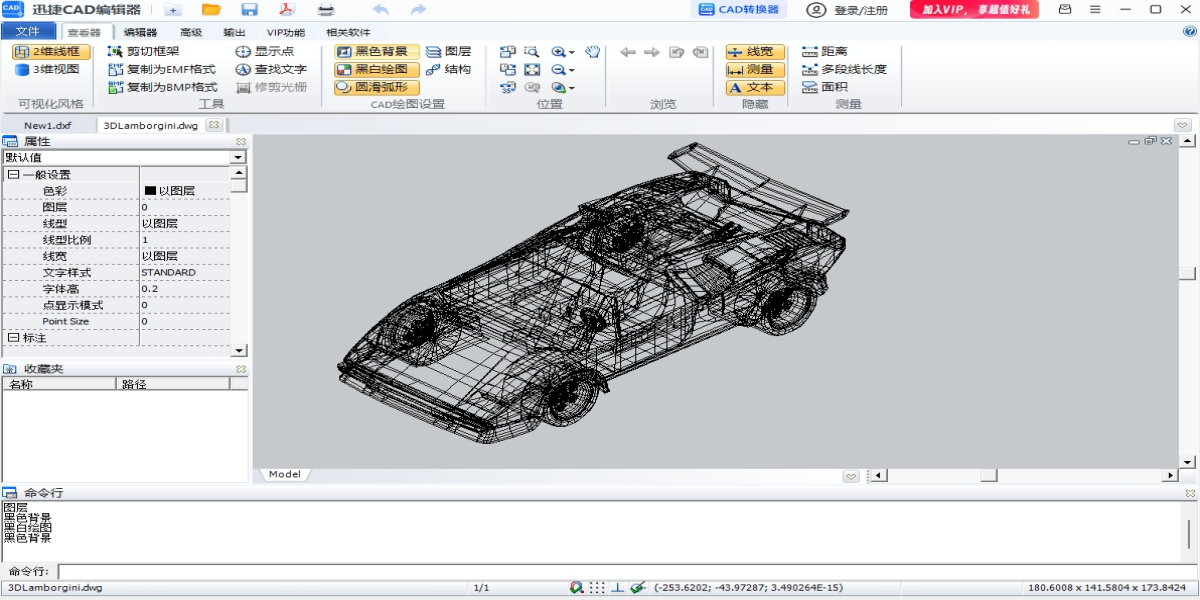Toggle the 线宽 line width visibility
The width and height of the screenshot is (1200, 600).
coord(754,51)
